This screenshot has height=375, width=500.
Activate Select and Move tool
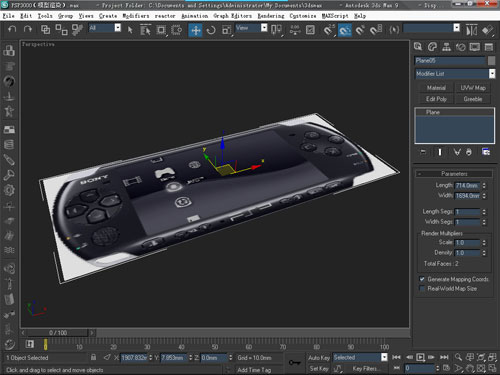tap(195, 30)
